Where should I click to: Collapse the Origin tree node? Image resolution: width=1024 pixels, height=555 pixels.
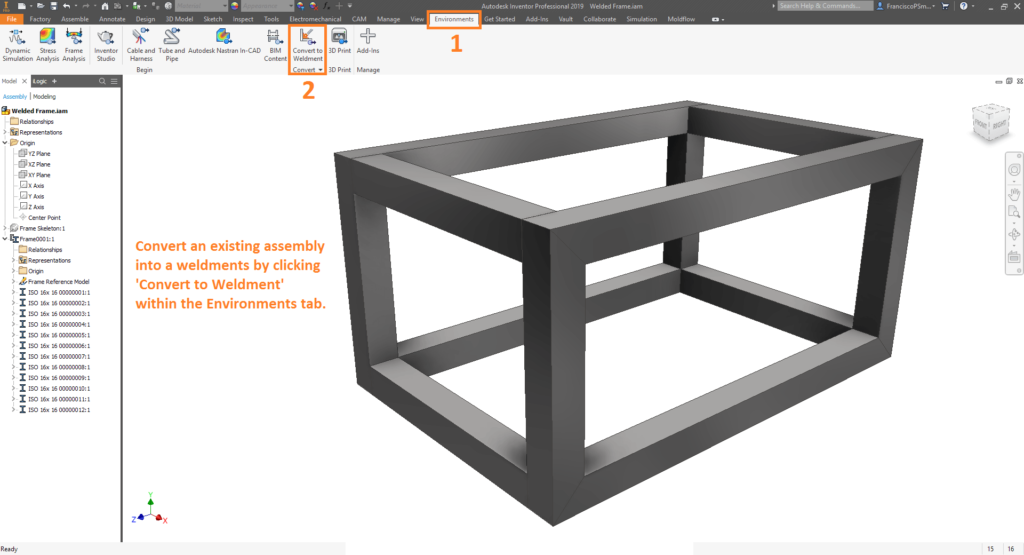pyautogui.click(x=5, y=142)
